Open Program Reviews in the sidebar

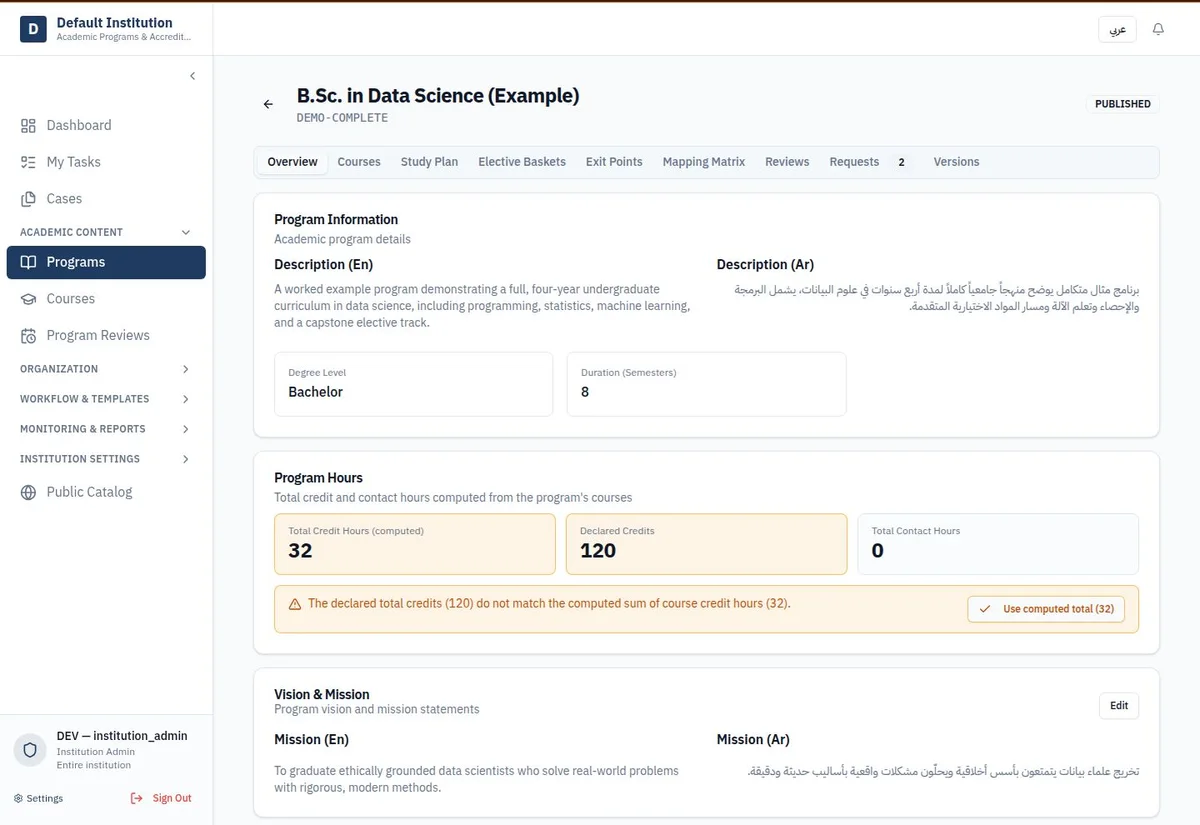[x=106, y=336]
